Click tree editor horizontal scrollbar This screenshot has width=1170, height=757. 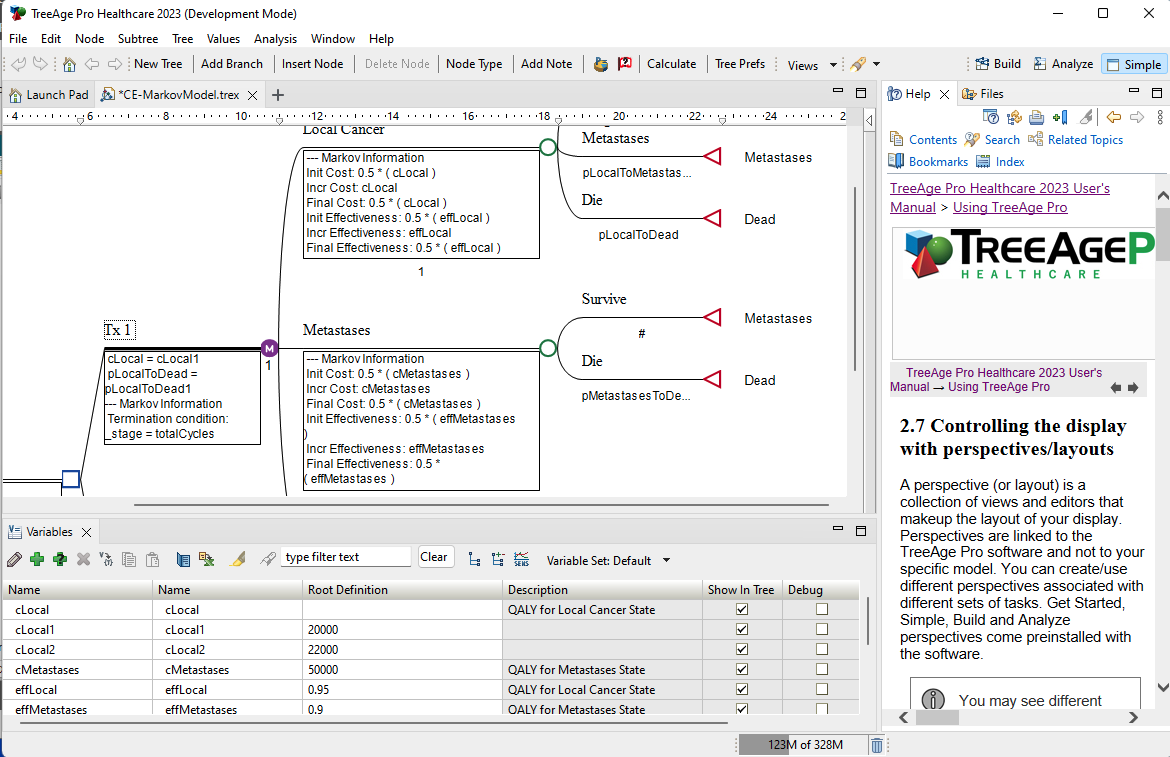click(x=481, y=505)
